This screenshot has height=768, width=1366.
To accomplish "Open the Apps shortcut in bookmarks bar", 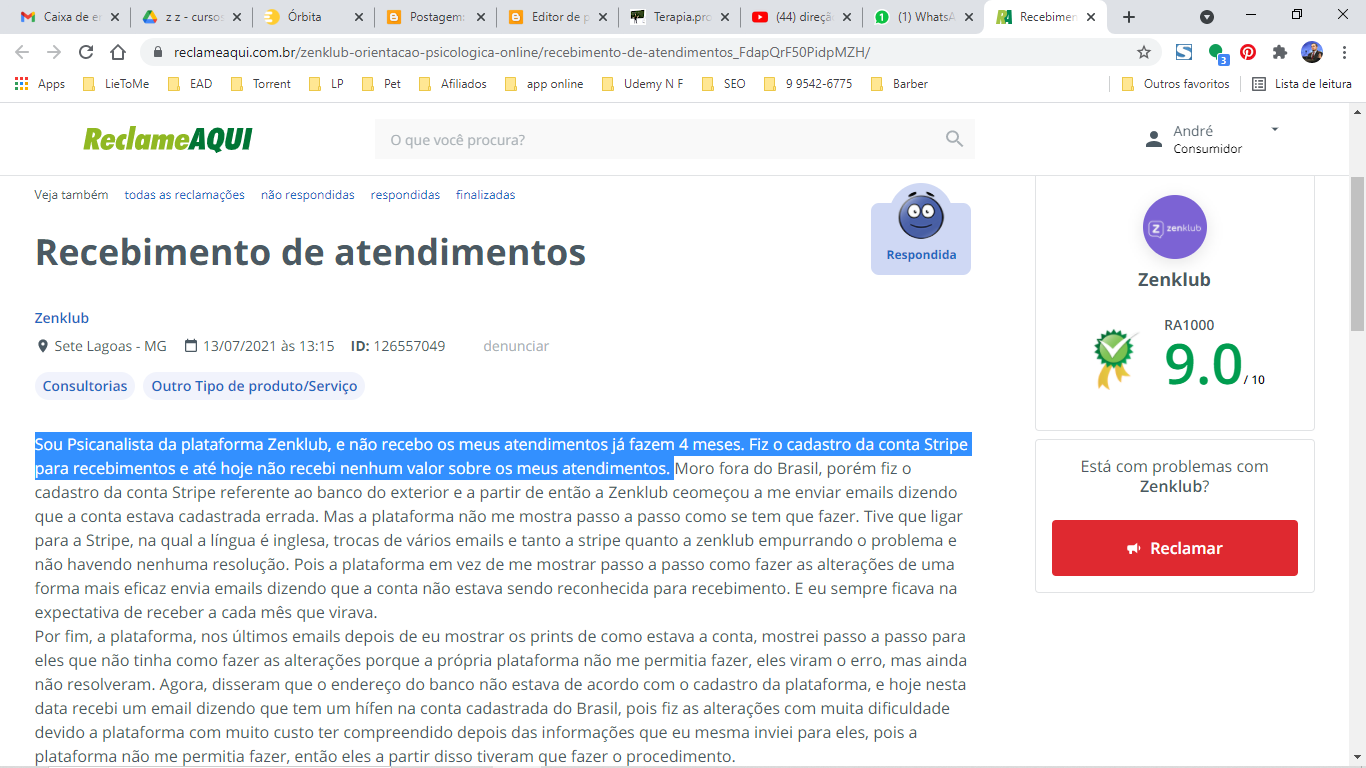I will 40,84.
